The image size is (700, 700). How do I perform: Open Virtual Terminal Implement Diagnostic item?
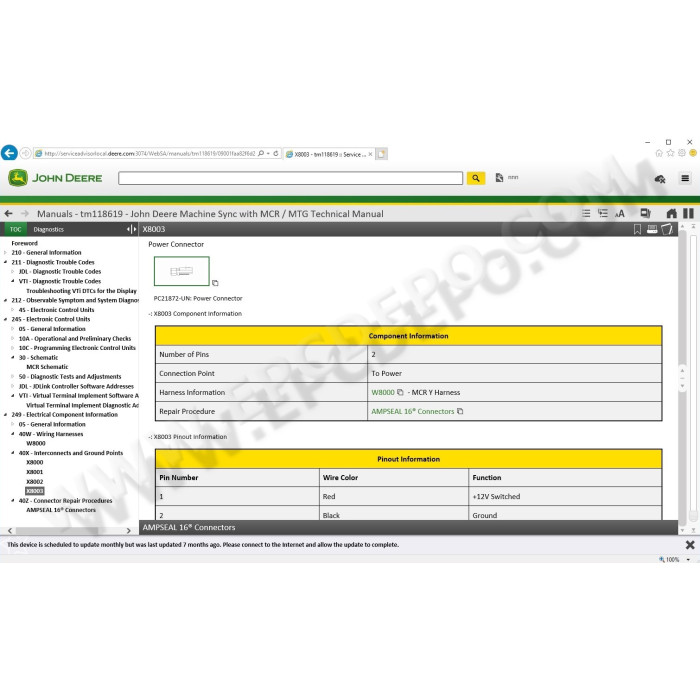[x=82, y=405]
